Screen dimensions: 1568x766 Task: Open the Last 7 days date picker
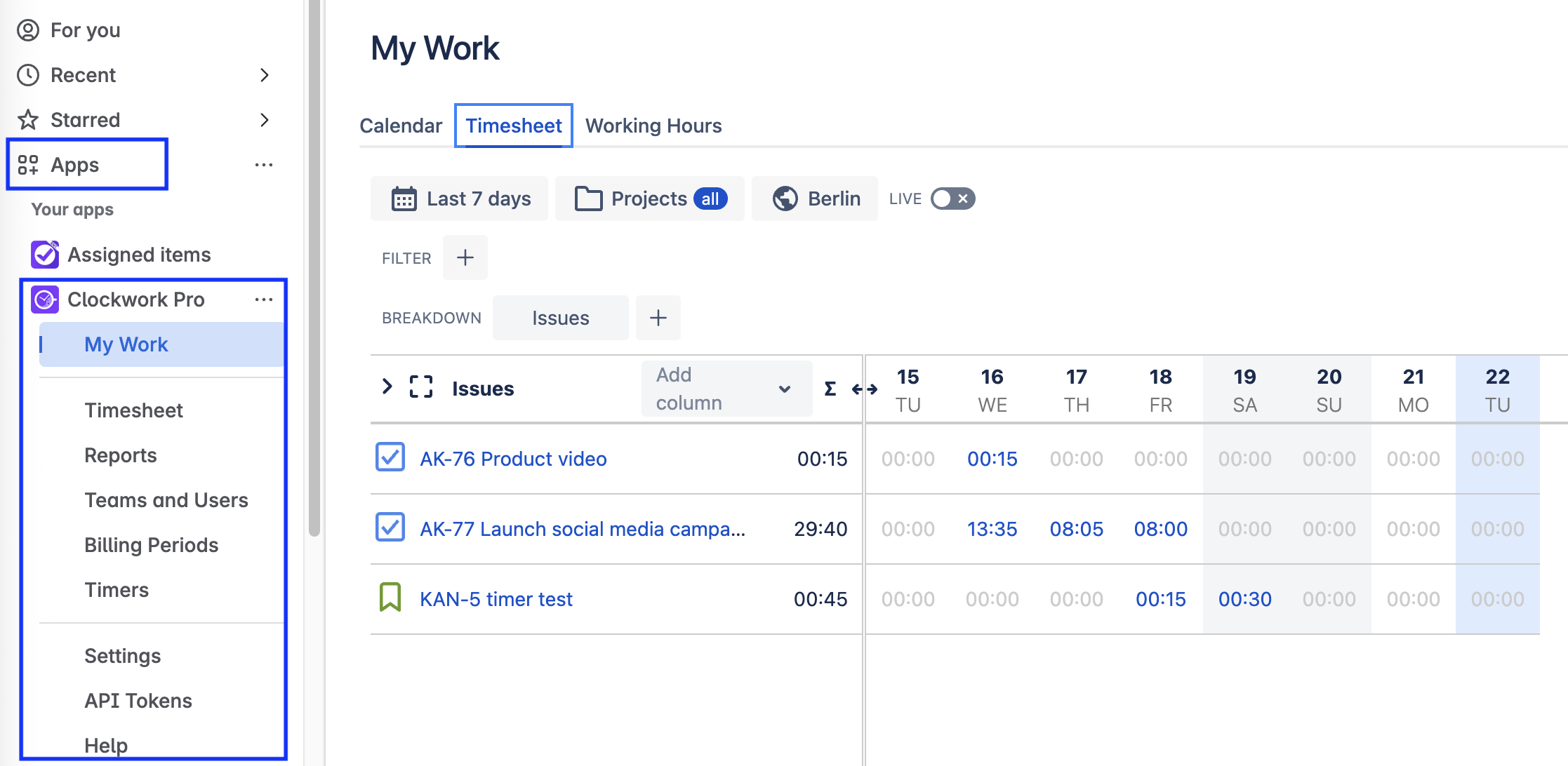tap(460, 199)
